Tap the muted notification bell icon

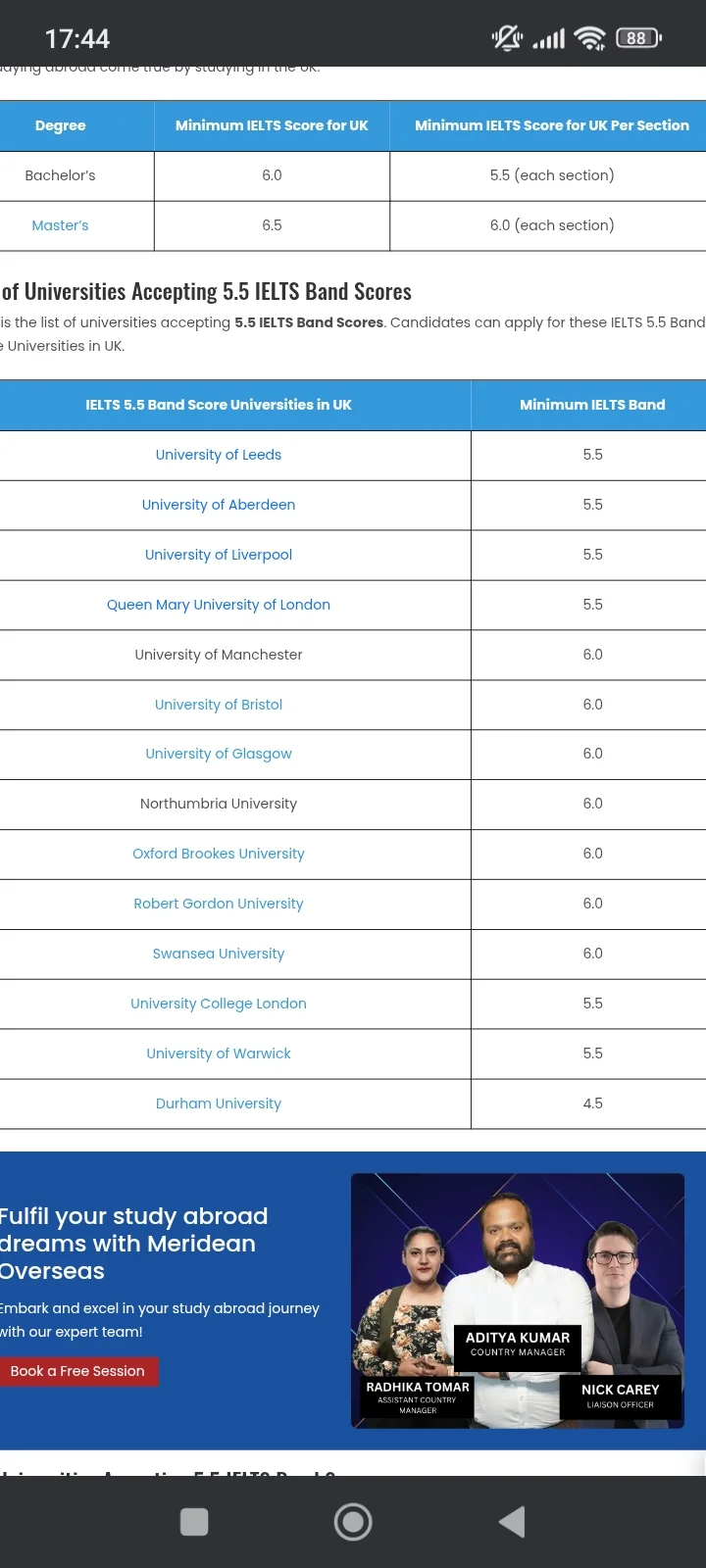pyautogui.click(x=507, y=38)
